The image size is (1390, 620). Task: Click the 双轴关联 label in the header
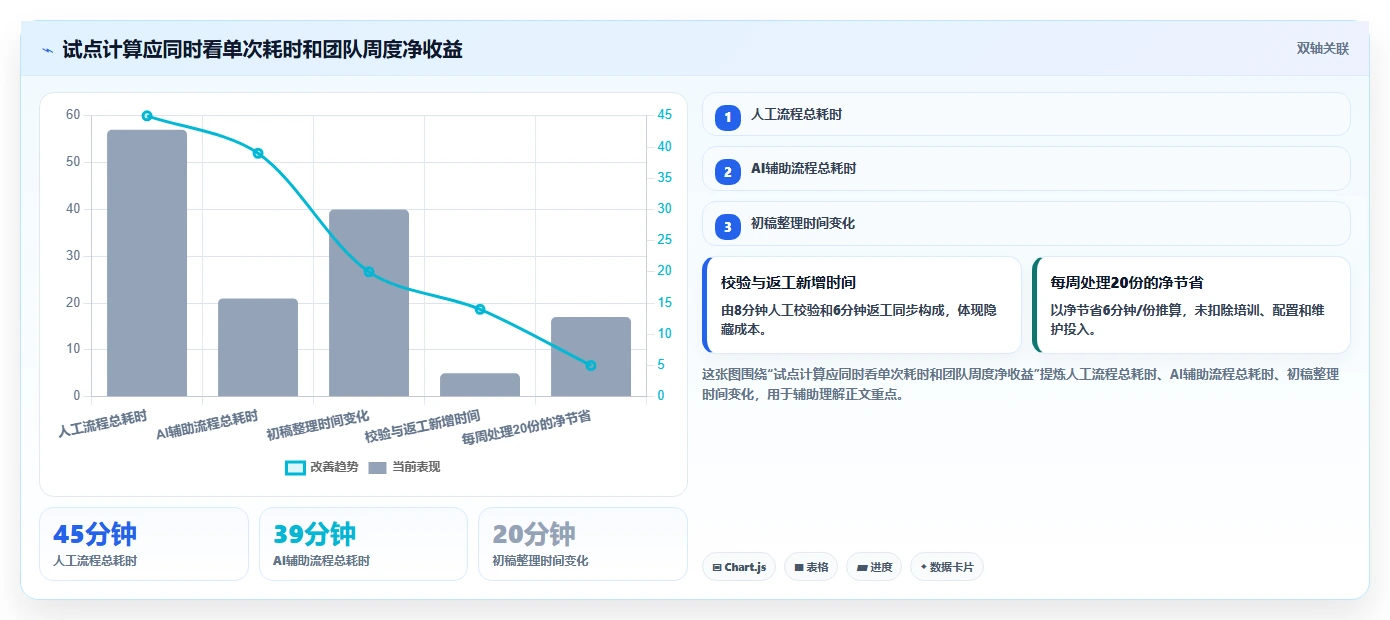click(x=1323, y=49)
